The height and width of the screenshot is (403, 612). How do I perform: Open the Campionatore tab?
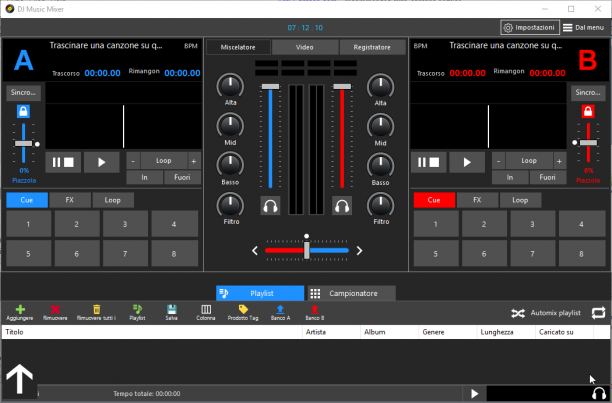tap(352, 293)
